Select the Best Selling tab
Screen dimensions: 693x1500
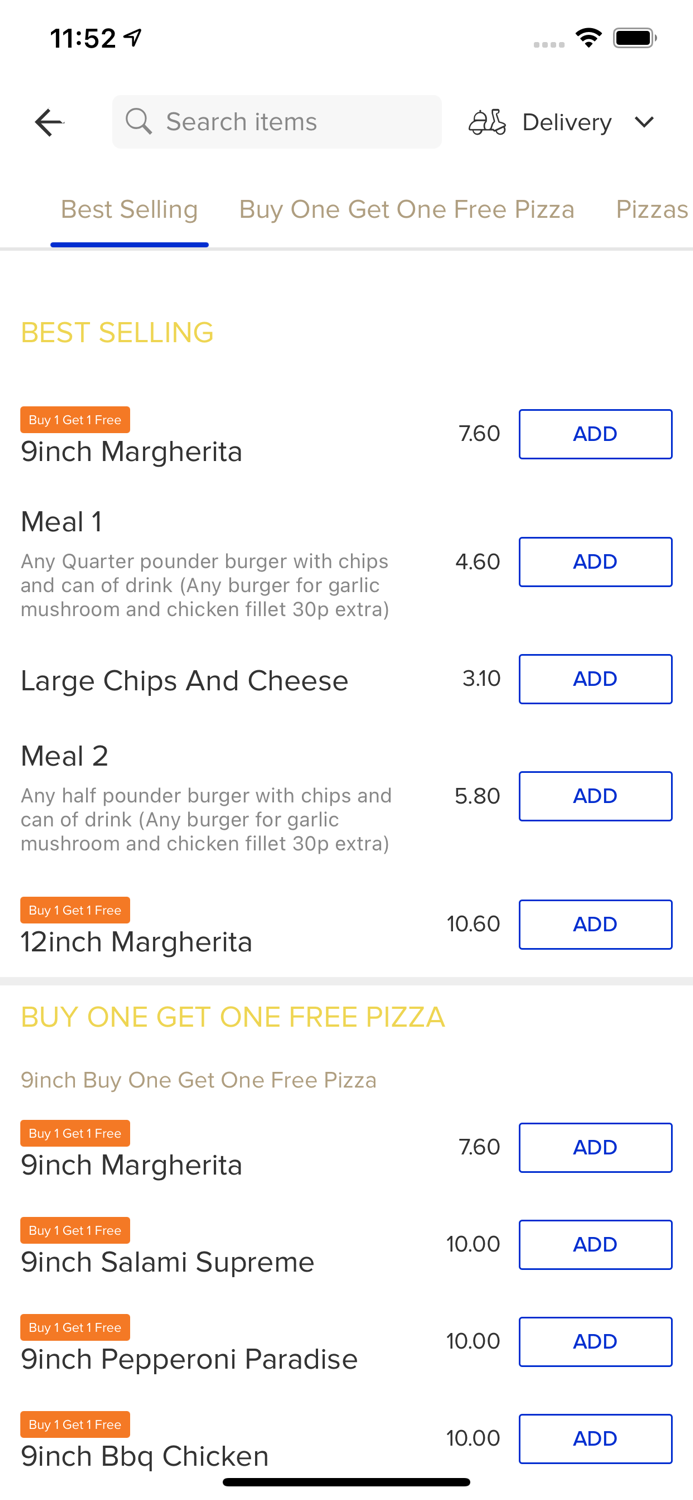coord(129,210)
